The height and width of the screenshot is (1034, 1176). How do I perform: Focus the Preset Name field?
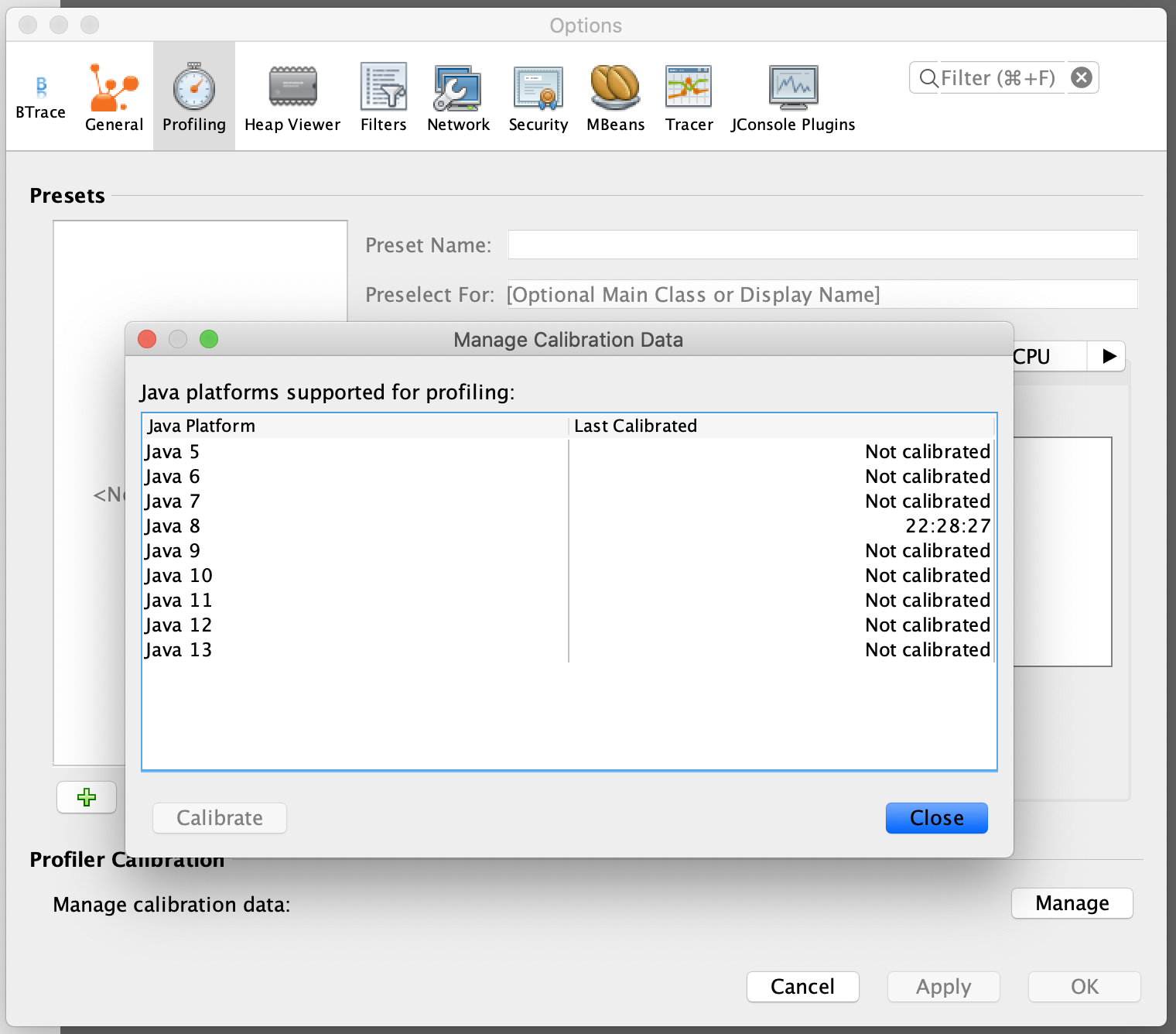tap(822, 245)
